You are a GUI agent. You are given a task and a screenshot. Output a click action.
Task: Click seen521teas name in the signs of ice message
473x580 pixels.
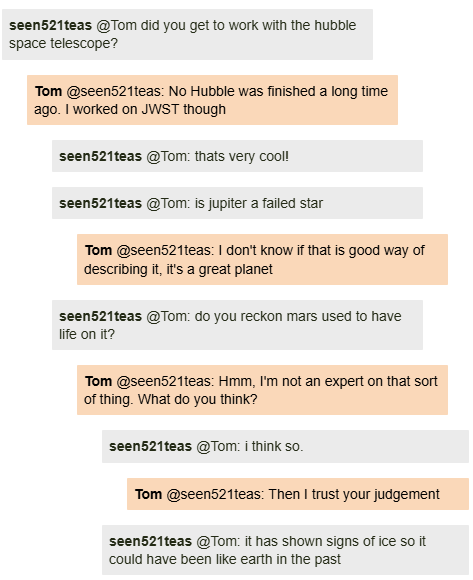(x=150, y=541)
